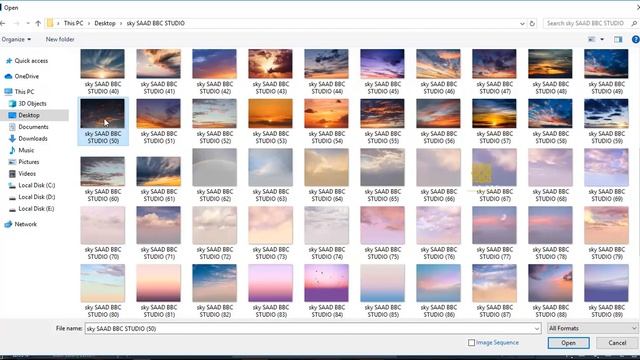The image size is (640, 360).
Task: Click file label sky SAAD BBC STUDIO (73)
Action: (270, 253)
